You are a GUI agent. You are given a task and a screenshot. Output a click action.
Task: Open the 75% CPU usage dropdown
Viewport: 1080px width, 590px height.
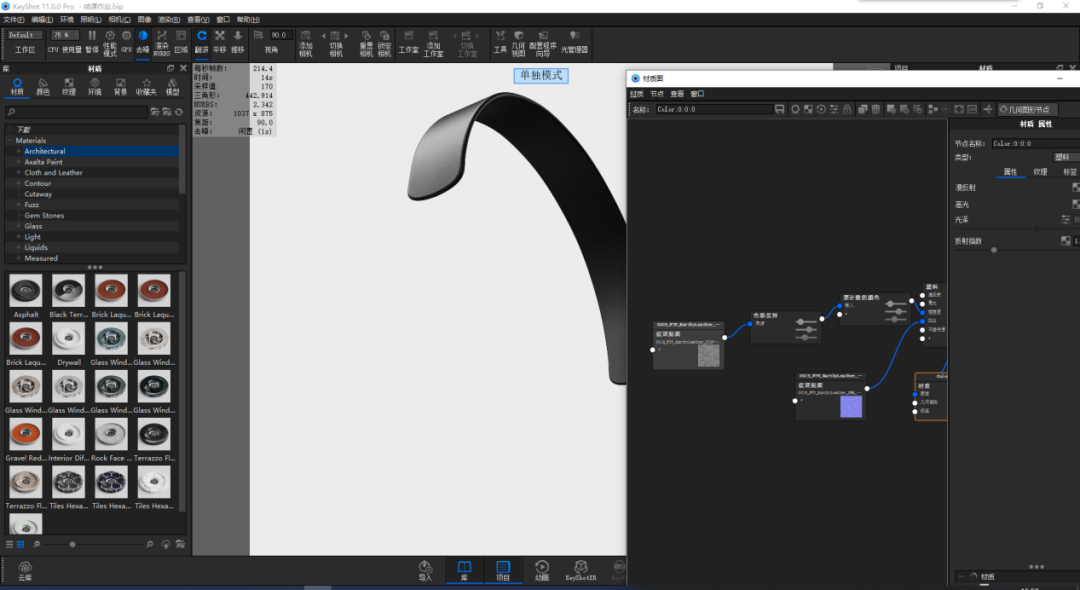(64, 35)
